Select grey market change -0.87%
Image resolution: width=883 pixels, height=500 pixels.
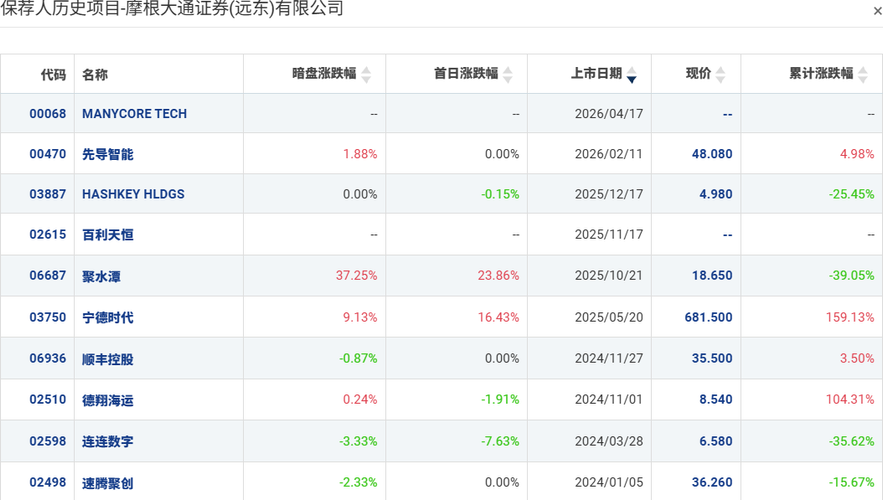pos(358,358)
